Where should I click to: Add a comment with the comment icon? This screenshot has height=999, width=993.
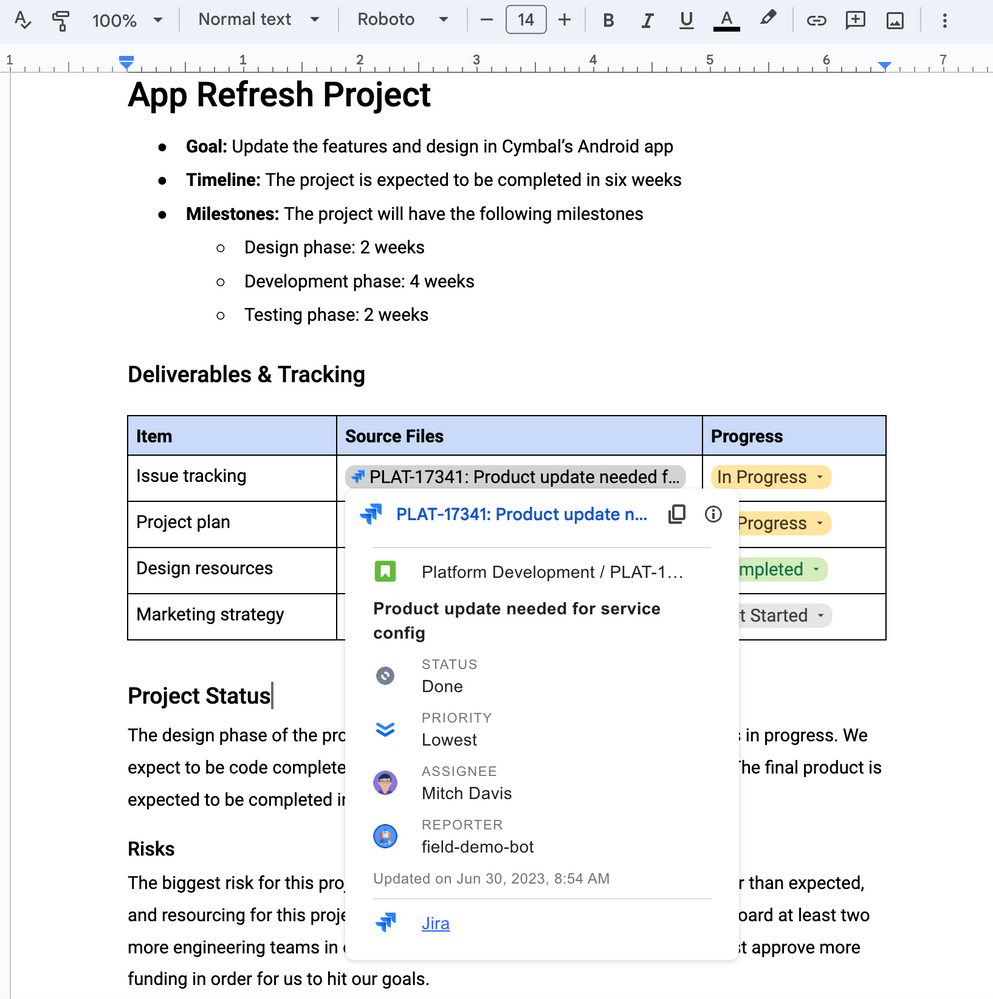pos(855,20)
